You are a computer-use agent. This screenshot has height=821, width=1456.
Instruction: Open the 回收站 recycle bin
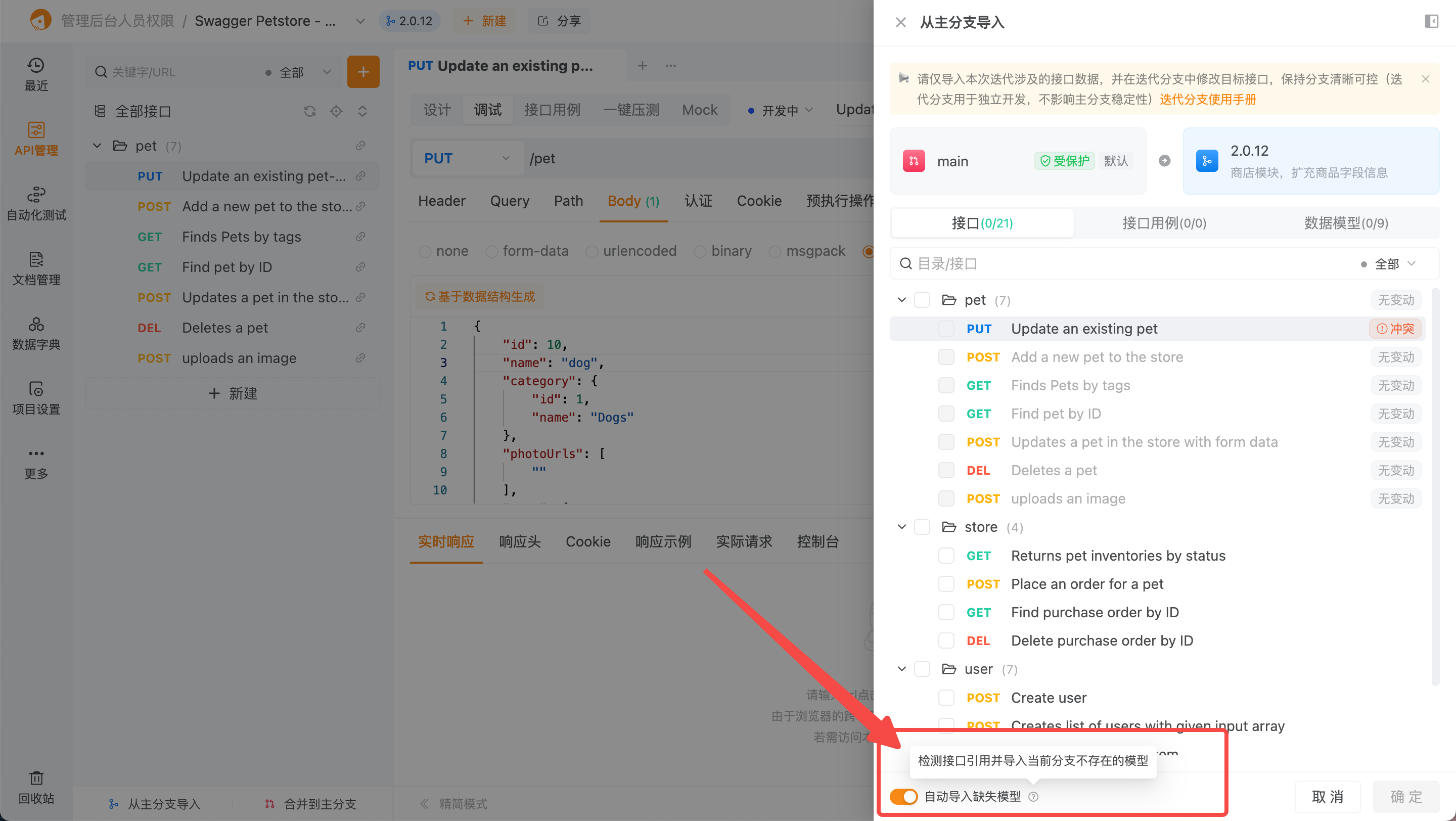click(36, 788)
